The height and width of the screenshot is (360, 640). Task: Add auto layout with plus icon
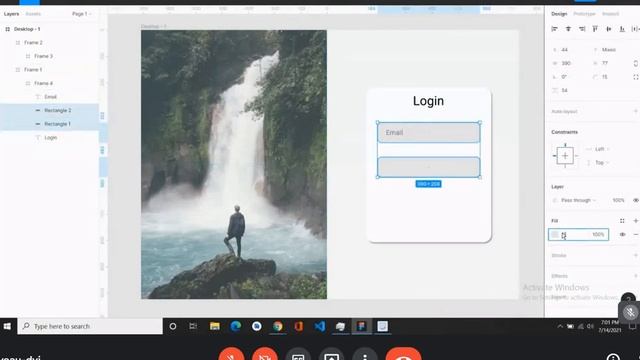point(636,111)
